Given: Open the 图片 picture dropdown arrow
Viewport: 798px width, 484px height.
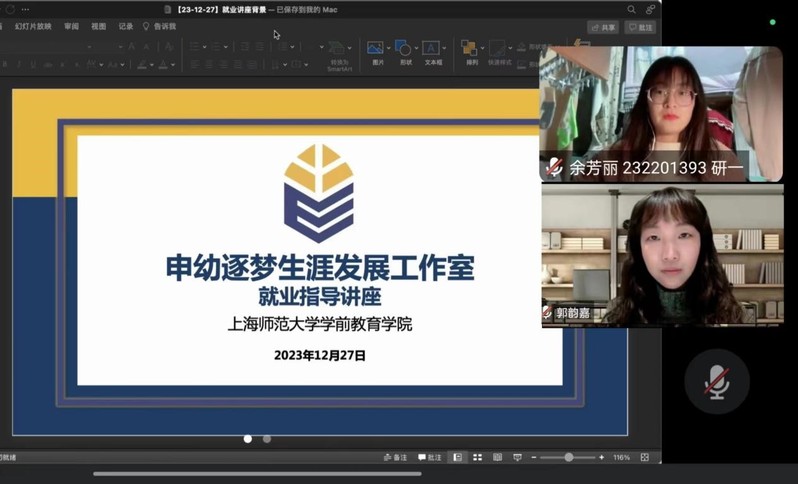Looking at the screenshot, I should pos(388,48).
